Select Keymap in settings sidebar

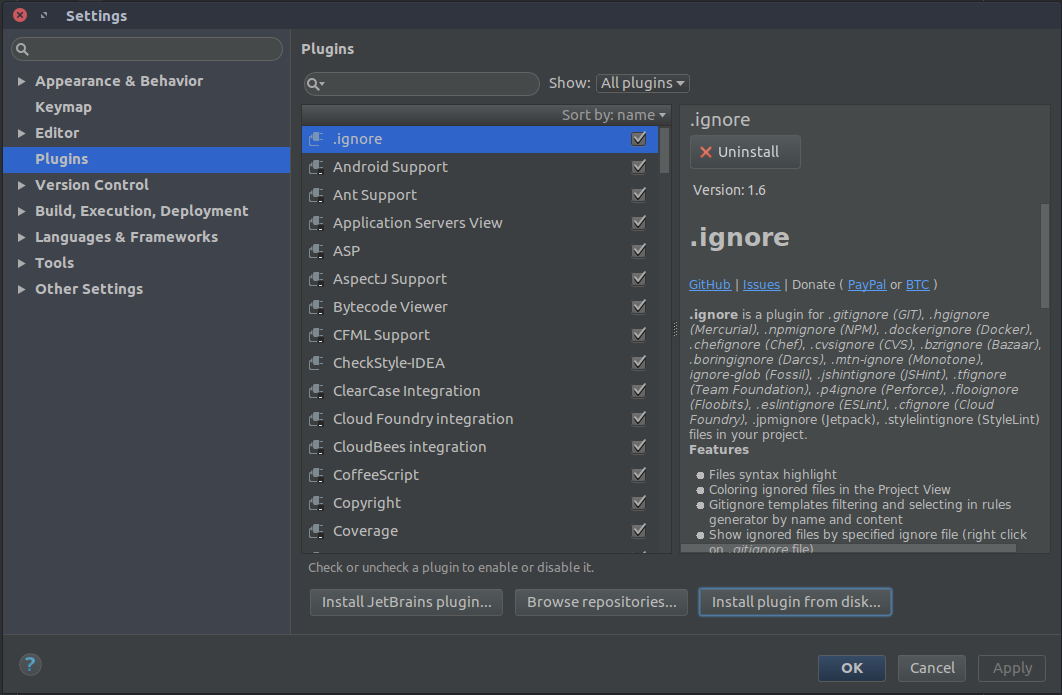click(x=63, y=107)
